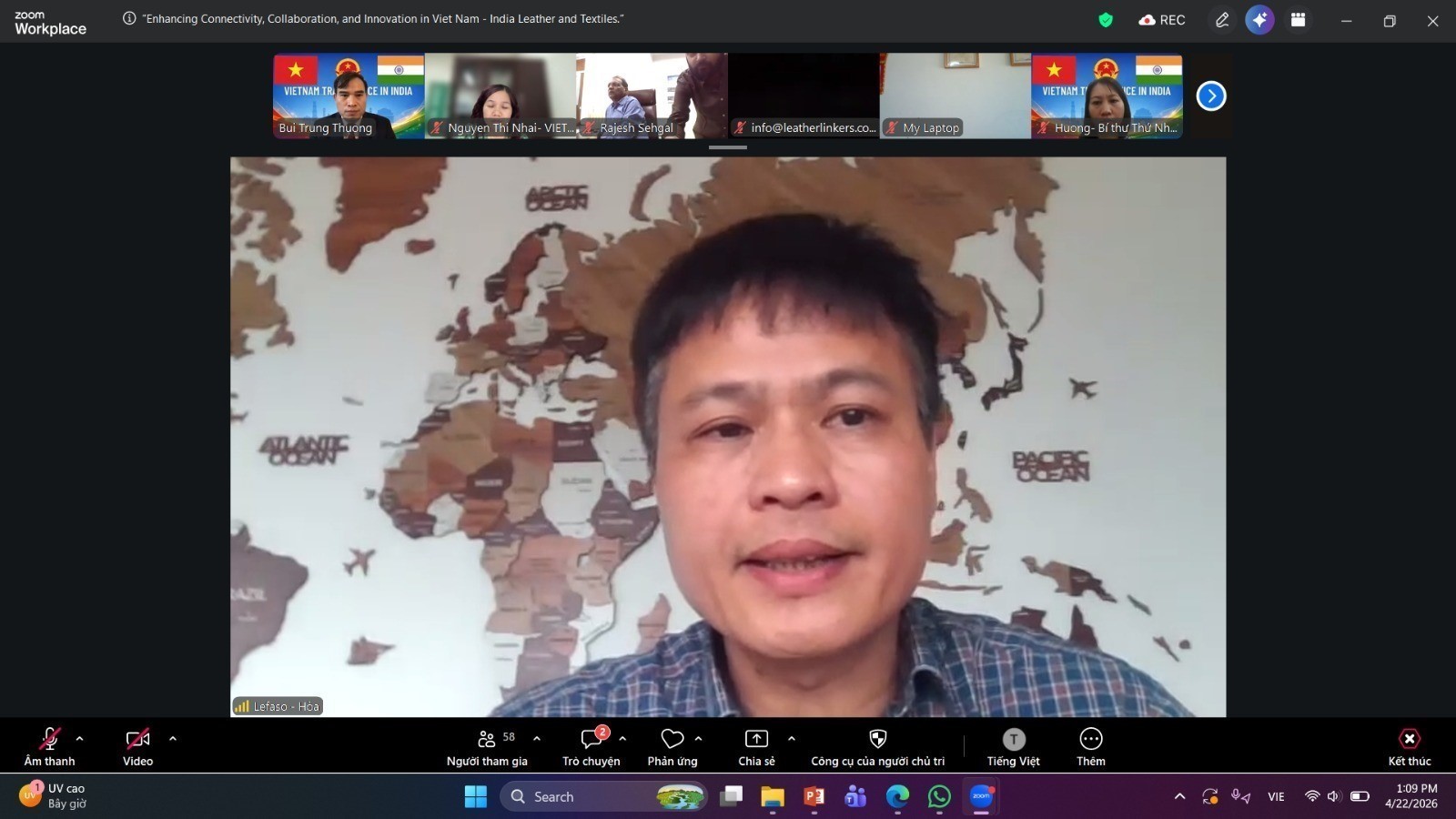Open the Người tham gia participants panel
1456x819 pixels.
(x=487, y=740)
